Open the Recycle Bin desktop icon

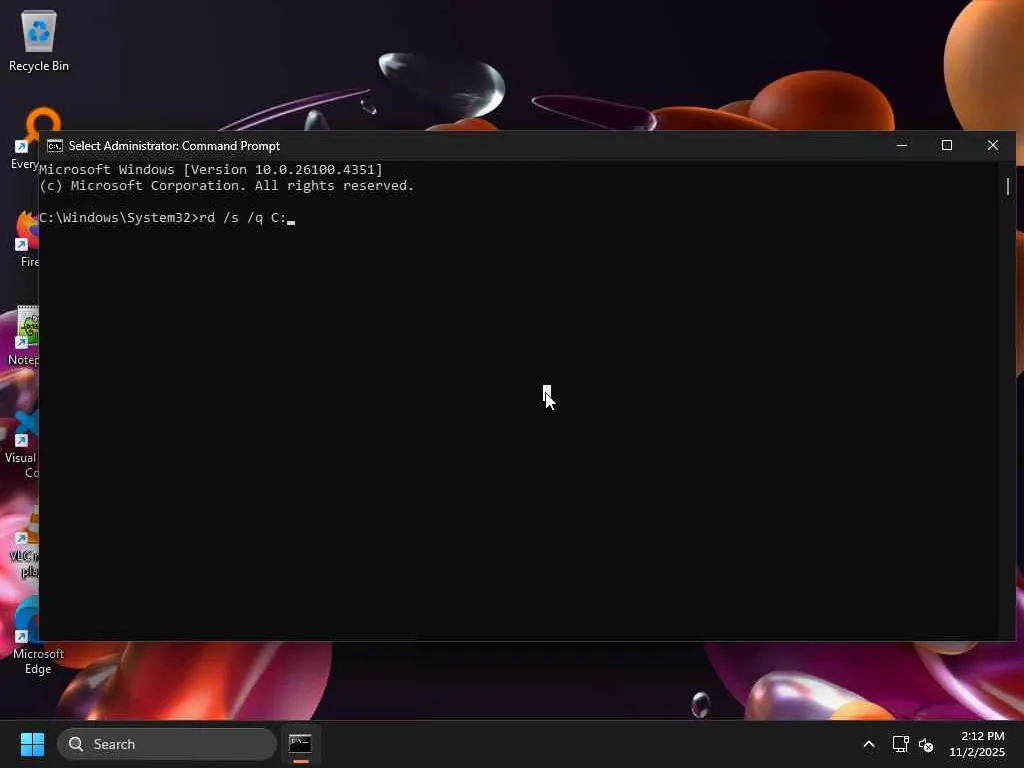(39, 40)
